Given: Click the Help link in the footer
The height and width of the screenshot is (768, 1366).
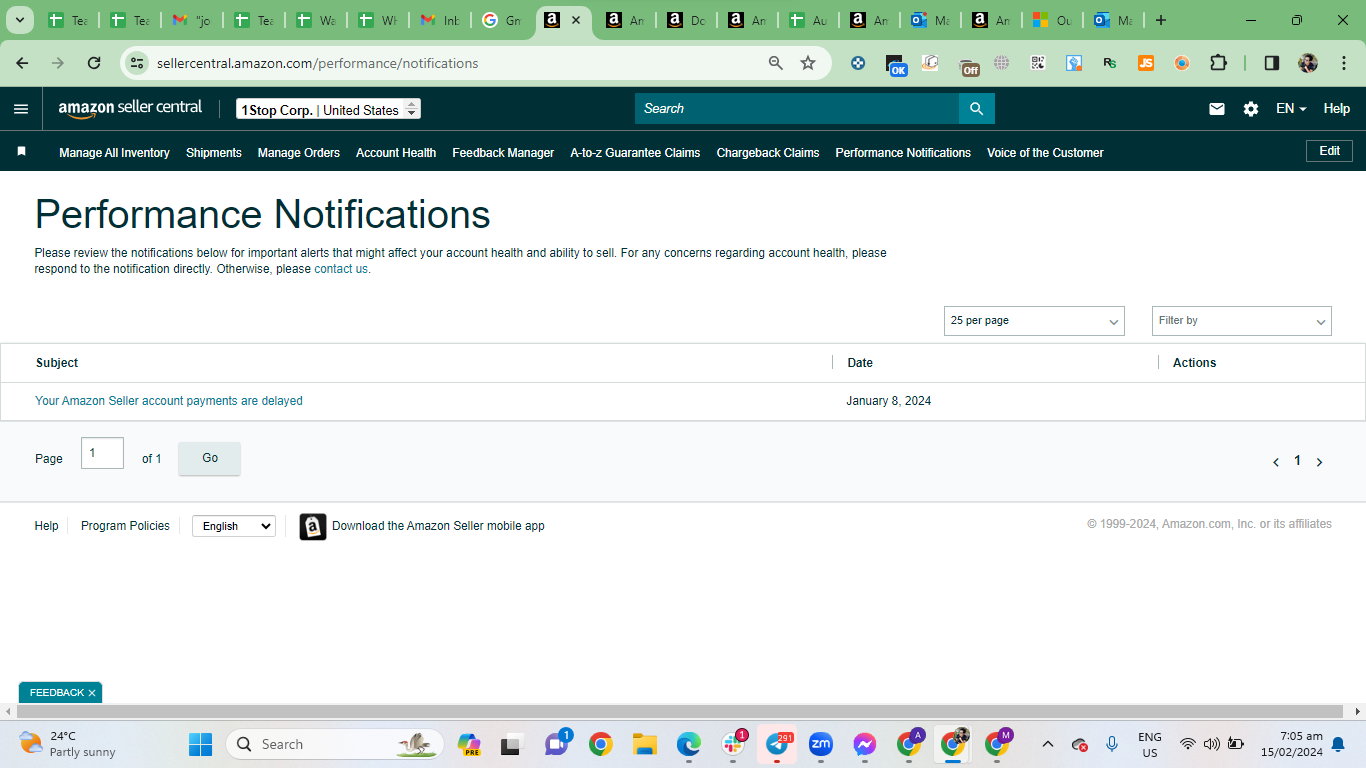Looking at the screenshot, I should [47, 526].
